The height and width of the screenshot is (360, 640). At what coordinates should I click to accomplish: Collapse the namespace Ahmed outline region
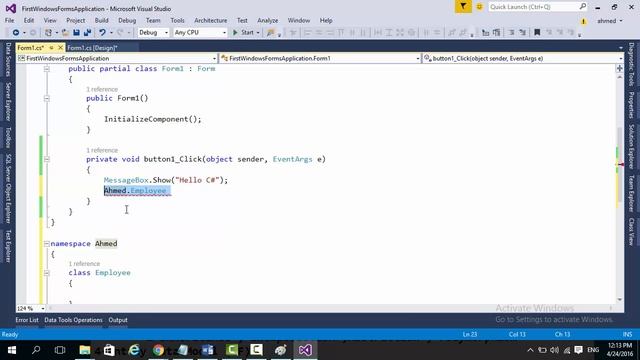coord(47,244)
